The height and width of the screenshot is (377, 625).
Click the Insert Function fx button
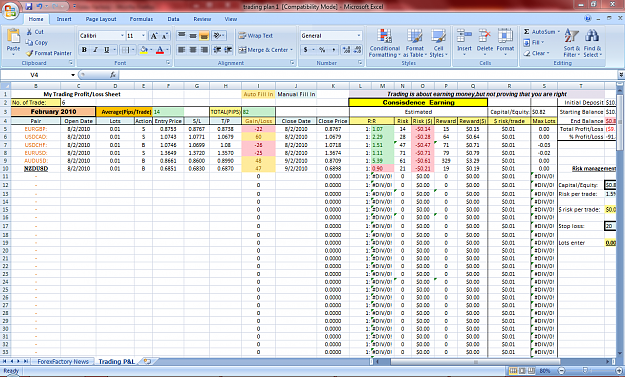click(x=113, y=75)
